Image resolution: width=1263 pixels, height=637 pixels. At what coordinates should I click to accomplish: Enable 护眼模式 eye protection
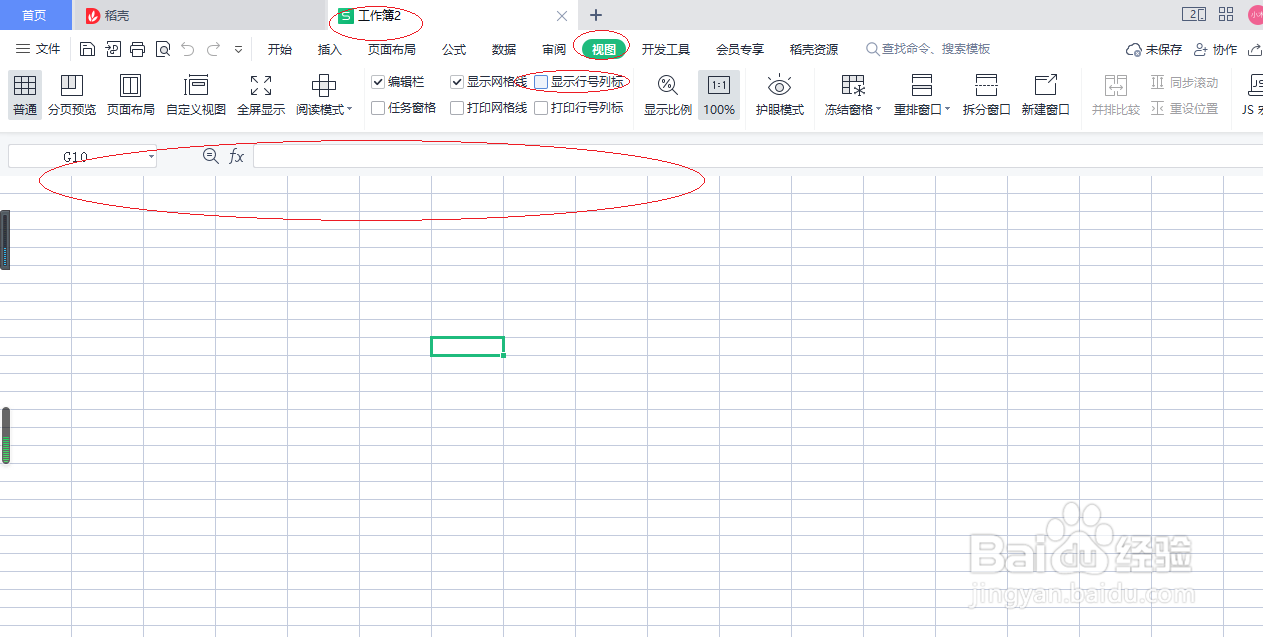(x=780, y=95)
